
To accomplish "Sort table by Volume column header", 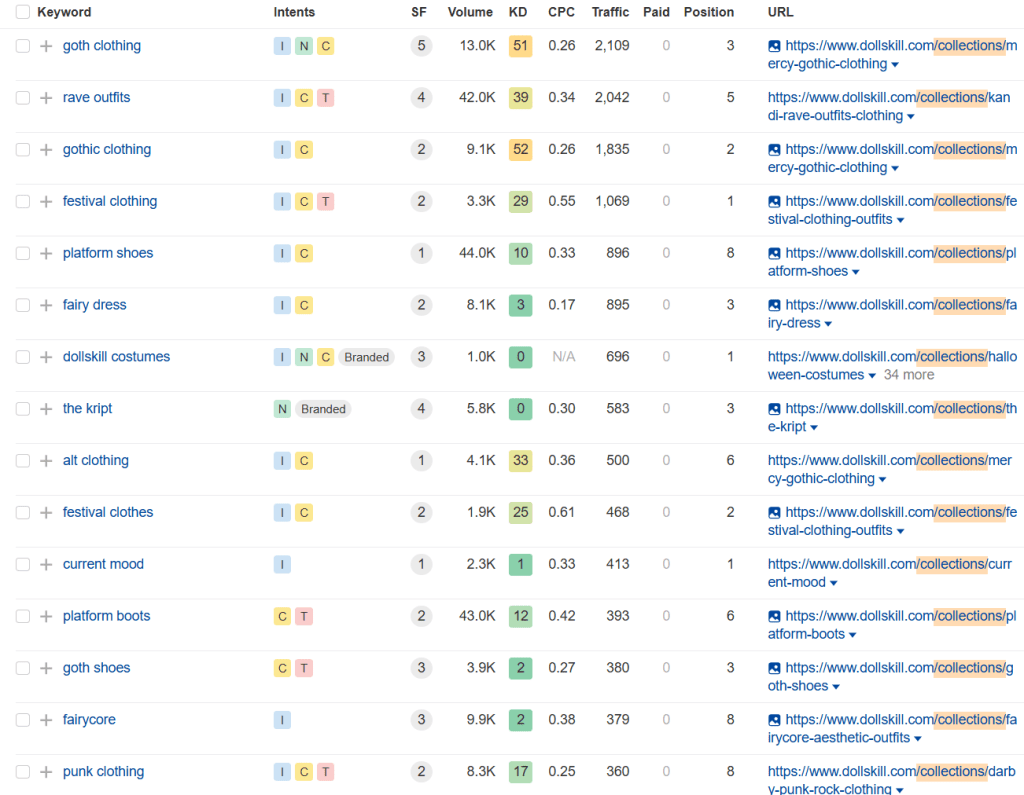I will click(x=470, y=13).
